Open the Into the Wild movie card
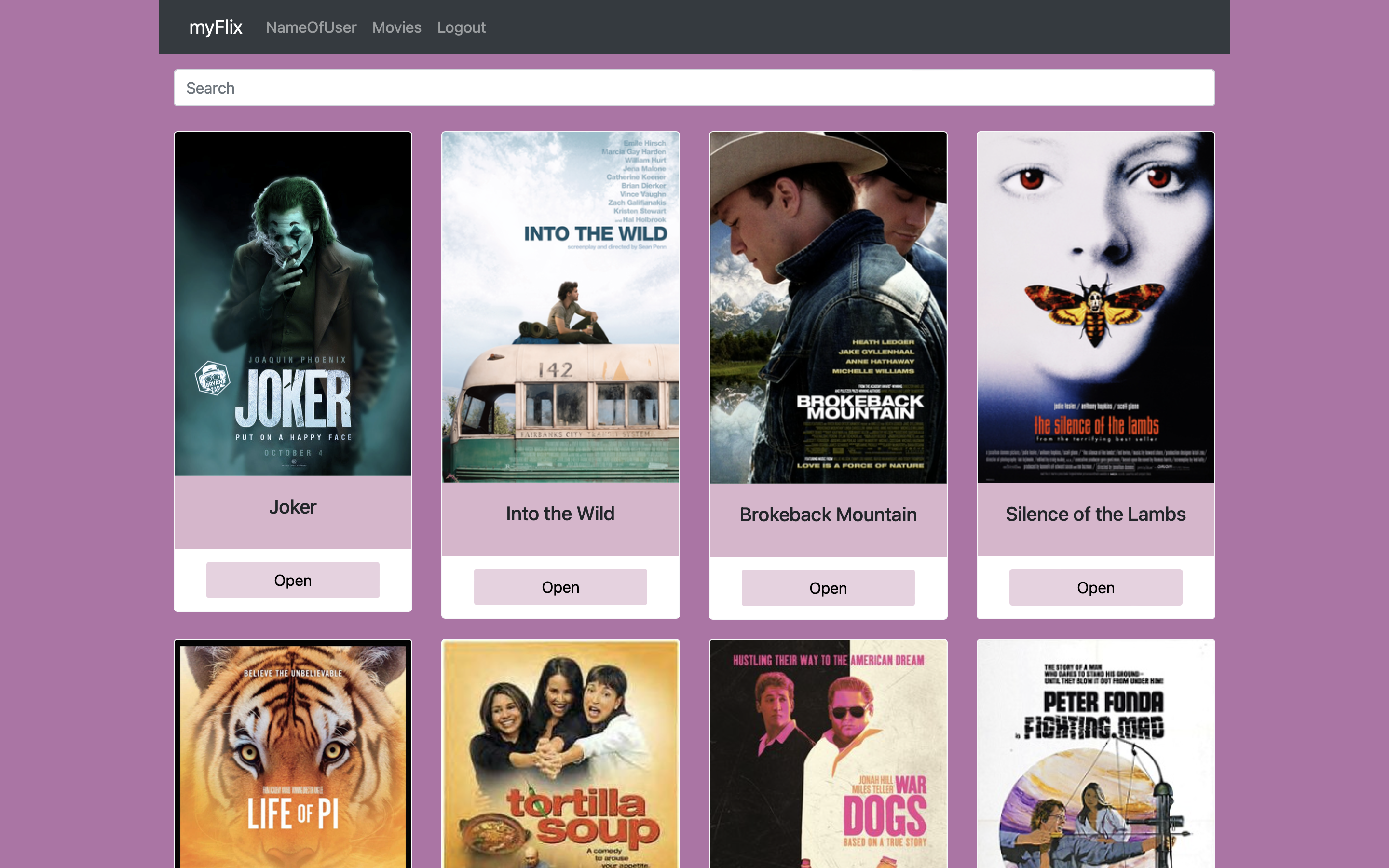 (x=560, y=587)
